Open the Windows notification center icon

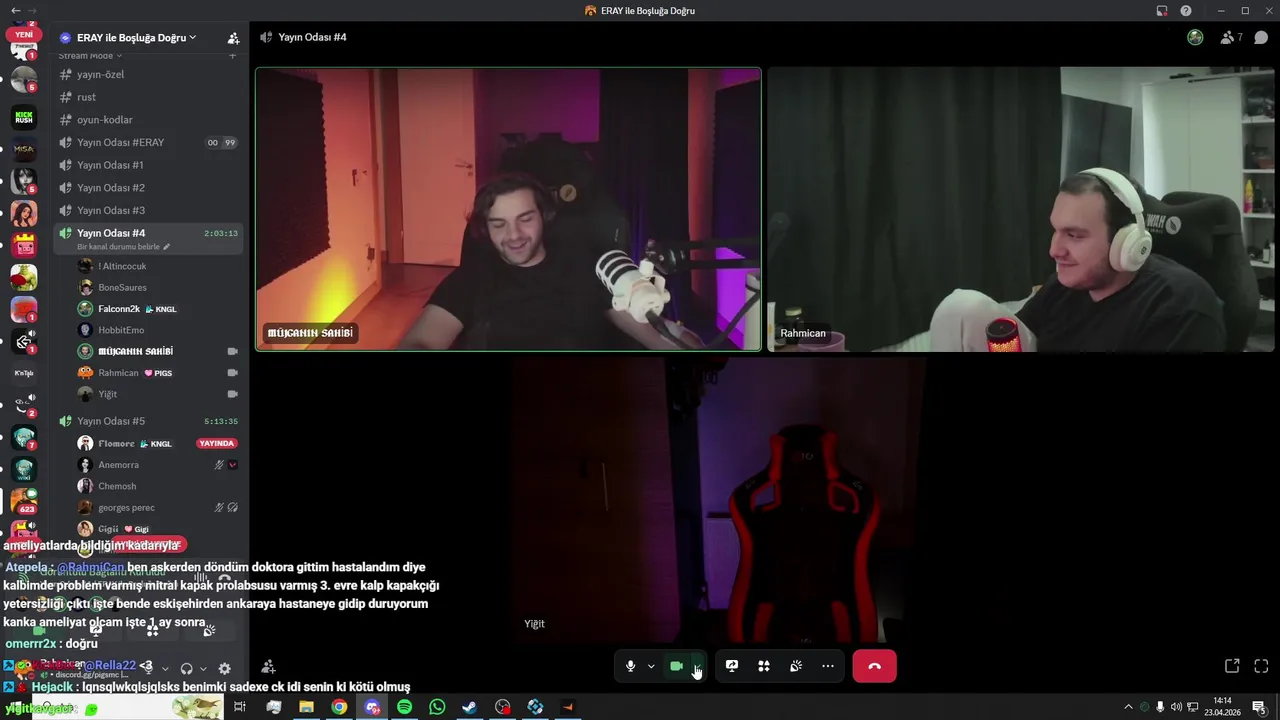point(1259,707)
